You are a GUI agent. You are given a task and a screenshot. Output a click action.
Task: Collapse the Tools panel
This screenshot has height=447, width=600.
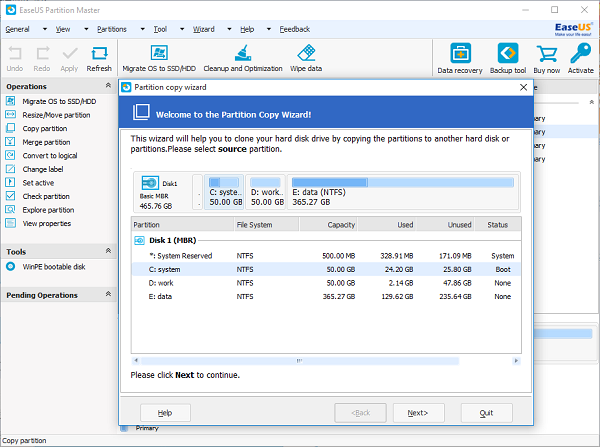(x=108, y=251)
